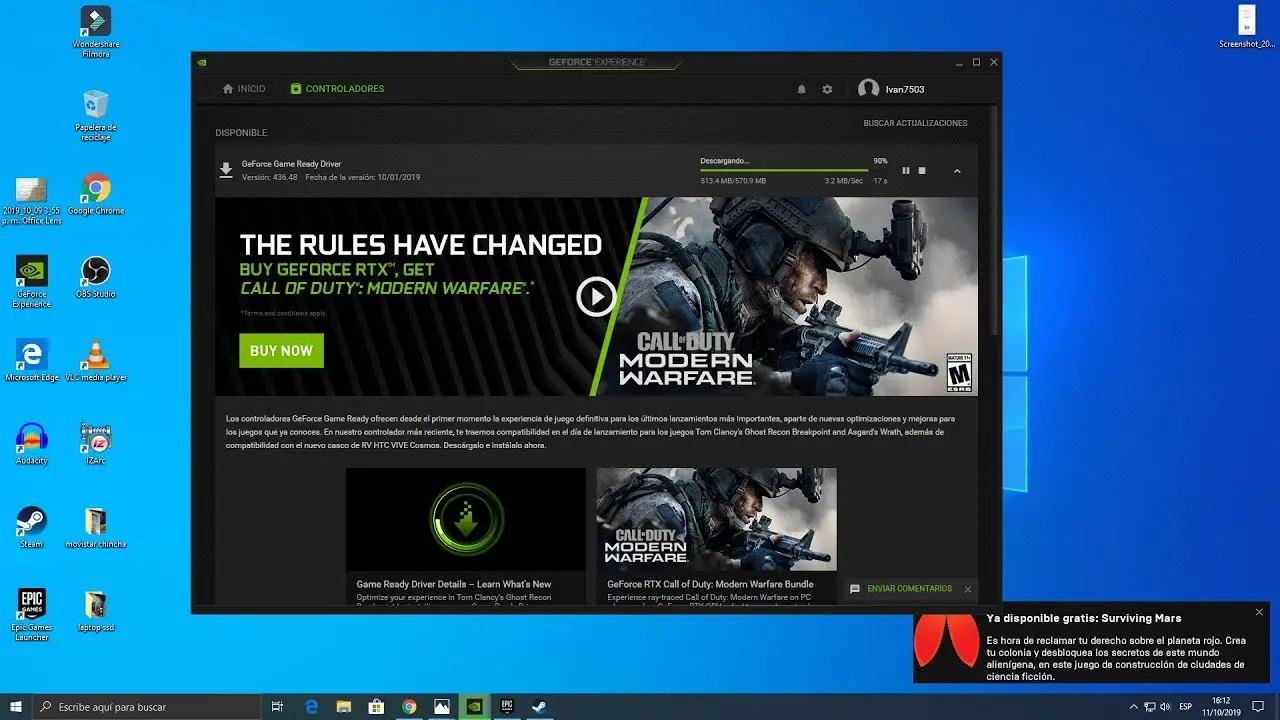Viewport: 1280px width, 720px height.
Task: Open GeForce Experience settings gear
Action: click(827, 89)
